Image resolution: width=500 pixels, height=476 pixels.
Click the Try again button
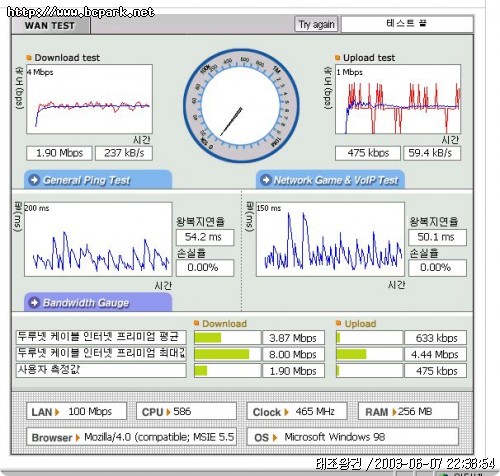pos(316,24)
